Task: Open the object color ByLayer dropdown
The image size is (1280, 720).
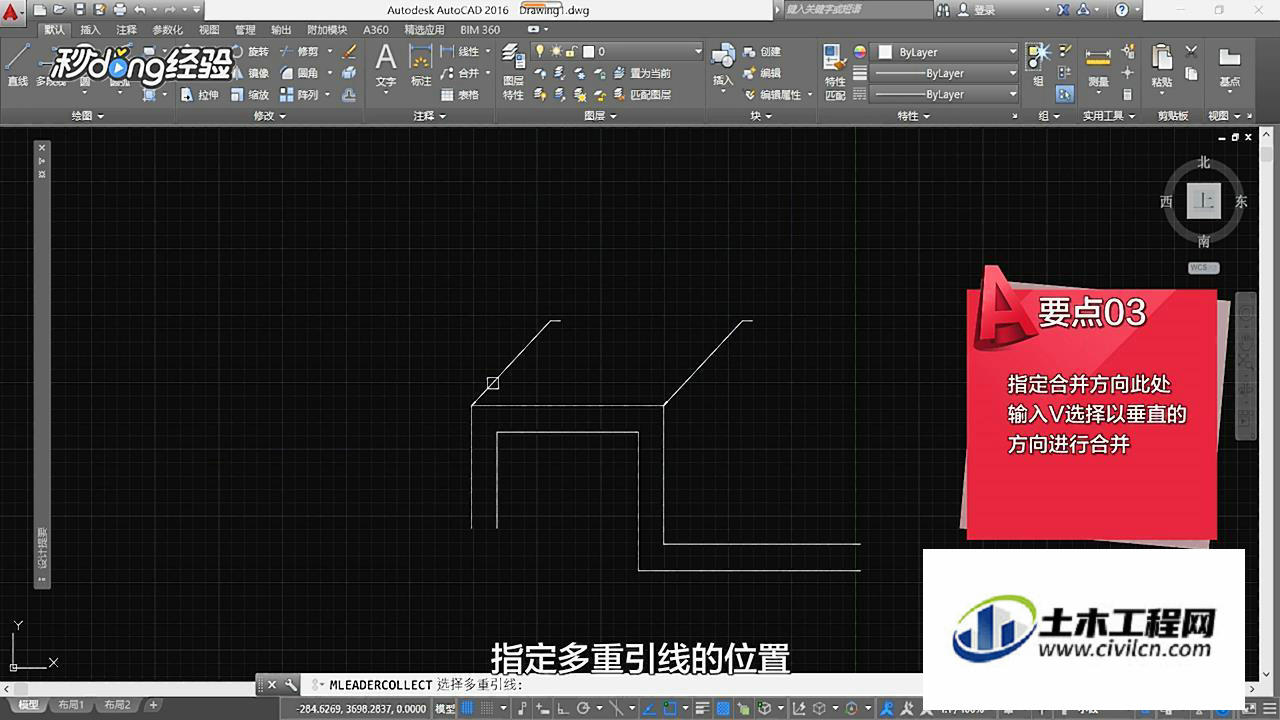Action: pyautogui.click(x=946, y=52)
